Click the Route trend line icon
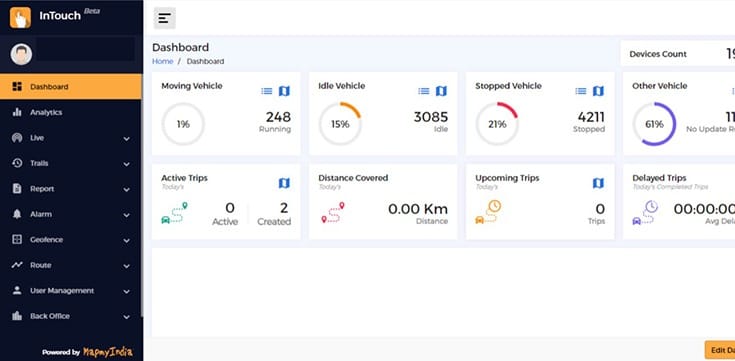Viewport: 735px width, 361px height. pos(17,265)
